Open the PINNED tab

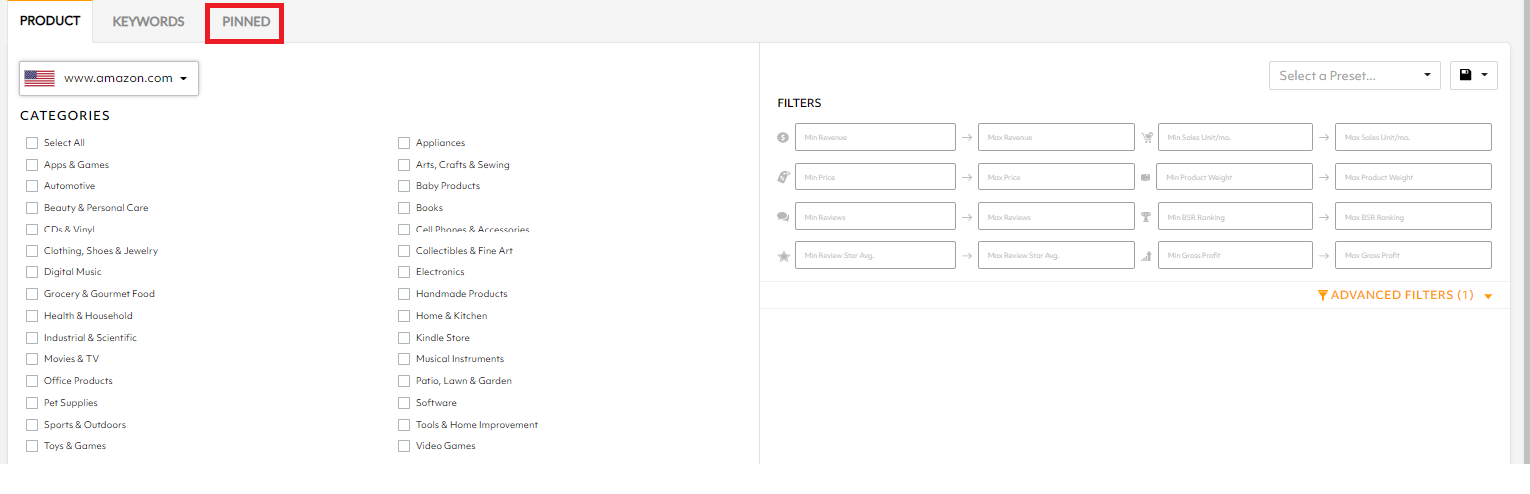click(x=246, y=22)
